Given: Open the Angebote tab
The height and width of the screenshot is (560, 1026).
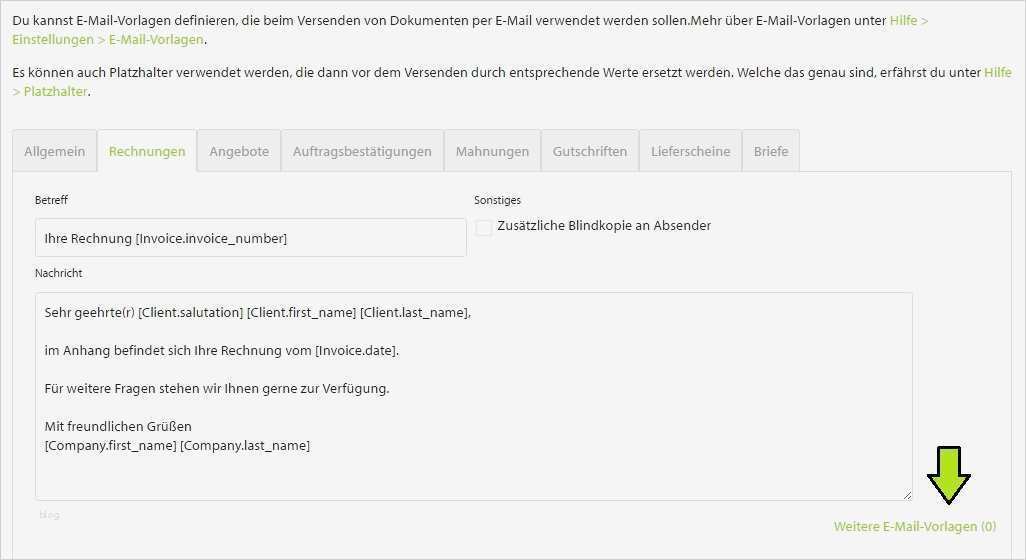Looking at the screenshot, I should 239,152.
